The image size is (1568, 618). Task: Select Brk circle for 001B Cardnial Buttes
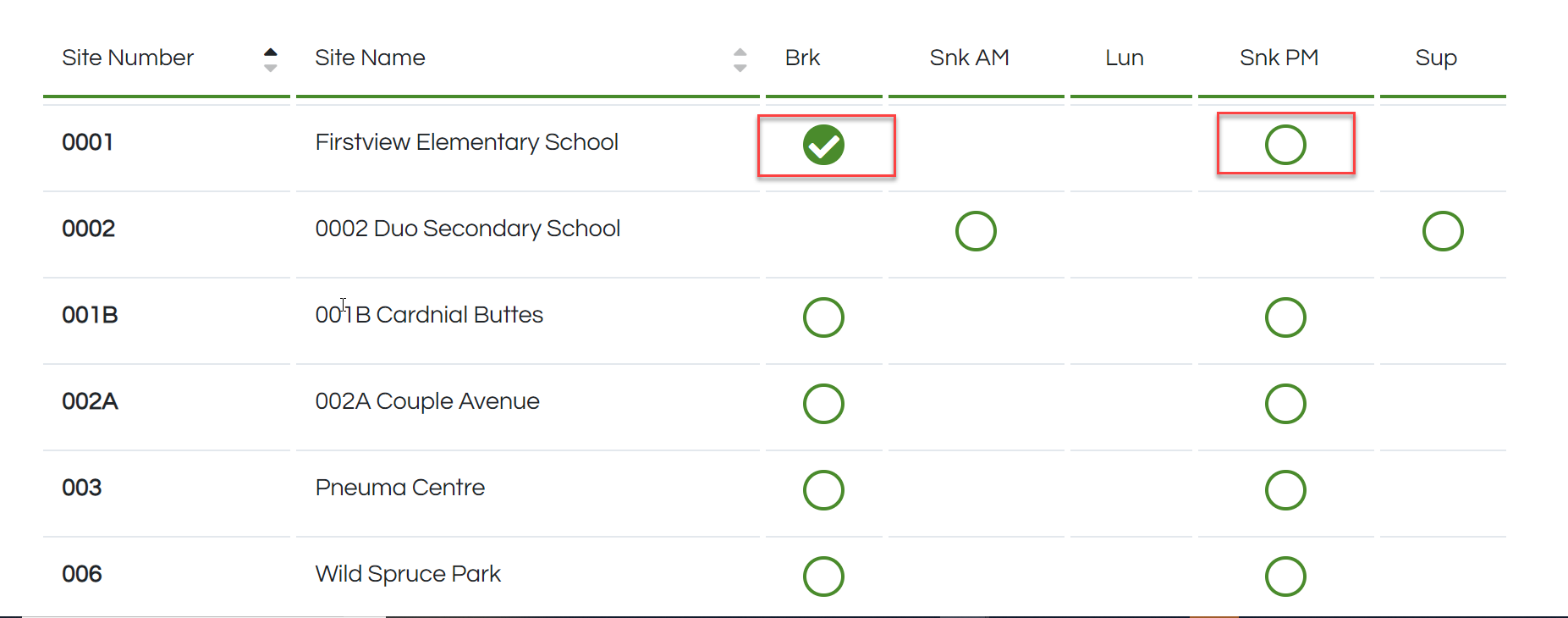pos(823,317)
